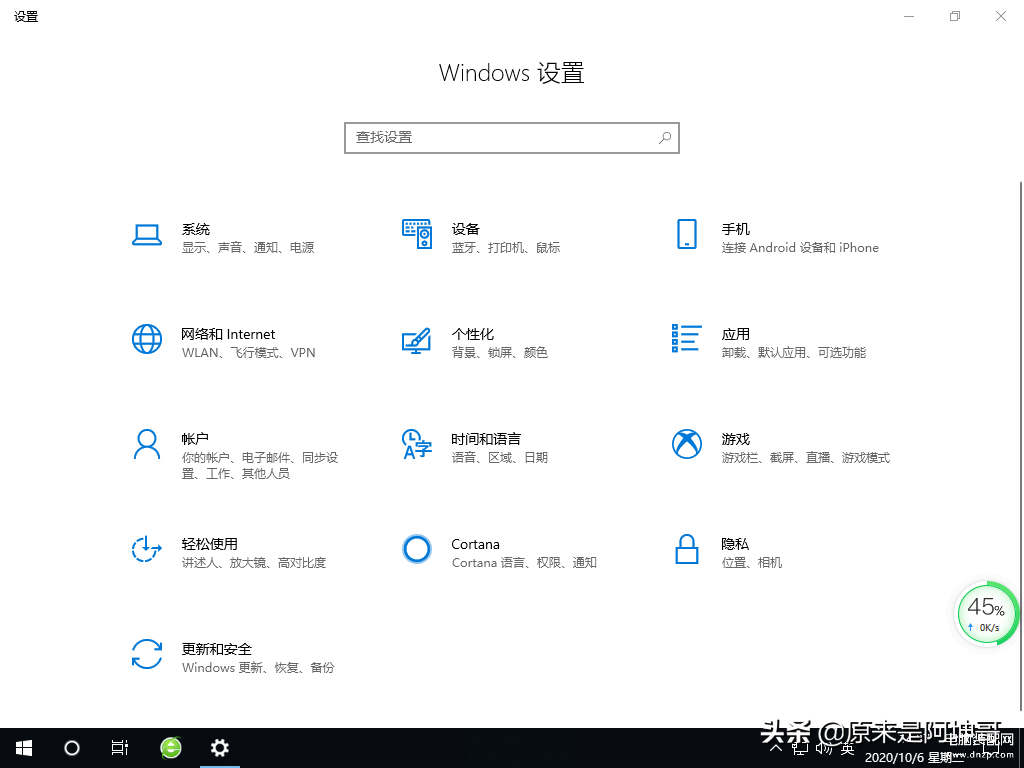Click the 个性化 personalization brush icon
This screenshot has height=768, width=1024.
click(417, 340)
